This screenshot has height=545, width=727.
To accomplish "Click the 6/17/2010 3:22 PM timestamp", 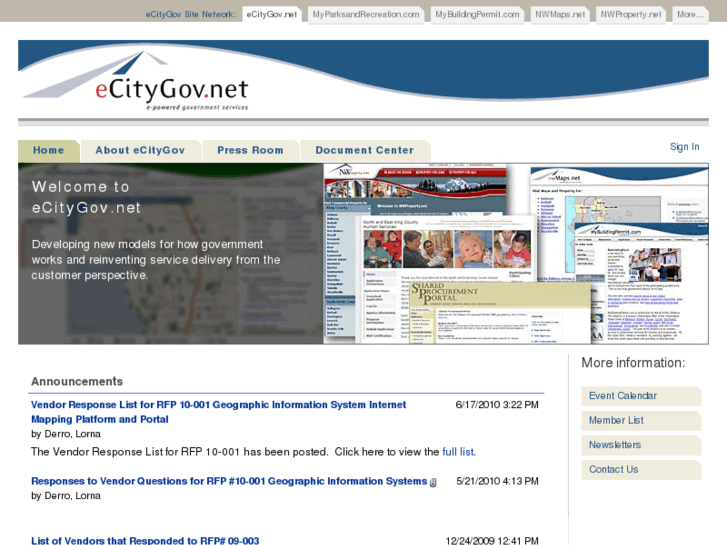I will [497, 405].
